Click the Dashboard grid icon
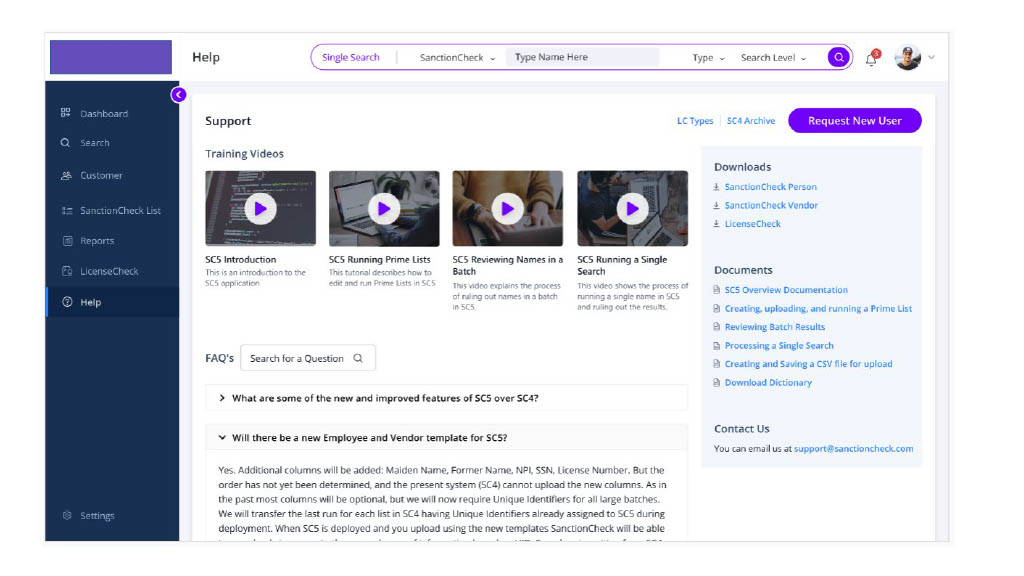1024x576 pixels. coord(65,113)
